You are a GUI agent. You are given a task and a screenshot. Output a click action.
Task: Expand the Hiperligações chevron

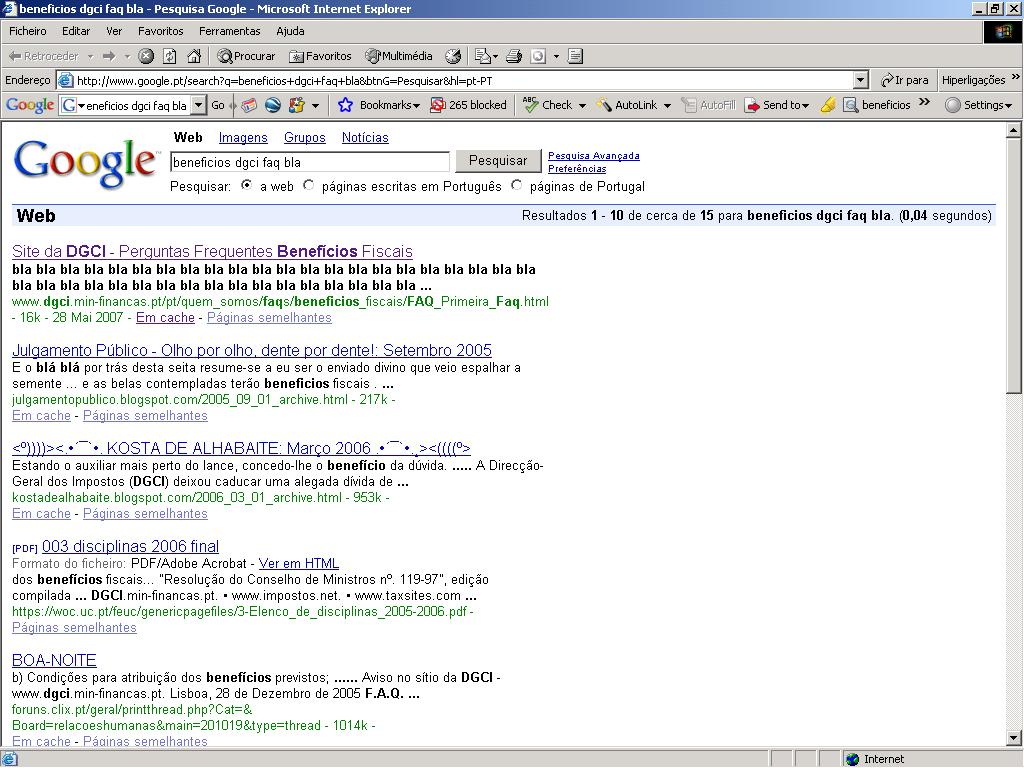1016,77
